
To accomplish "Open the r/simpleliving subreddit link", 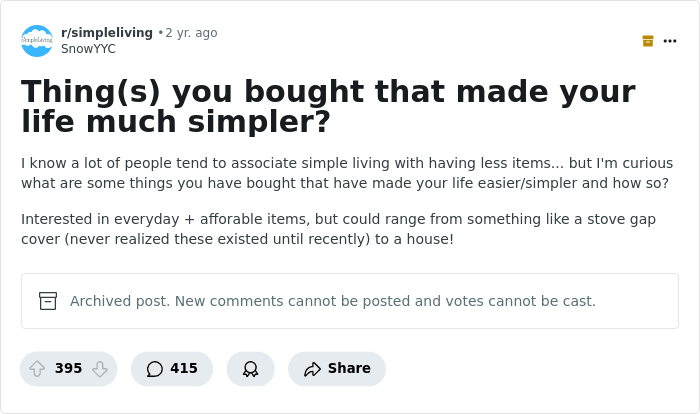I will [107, 33].
